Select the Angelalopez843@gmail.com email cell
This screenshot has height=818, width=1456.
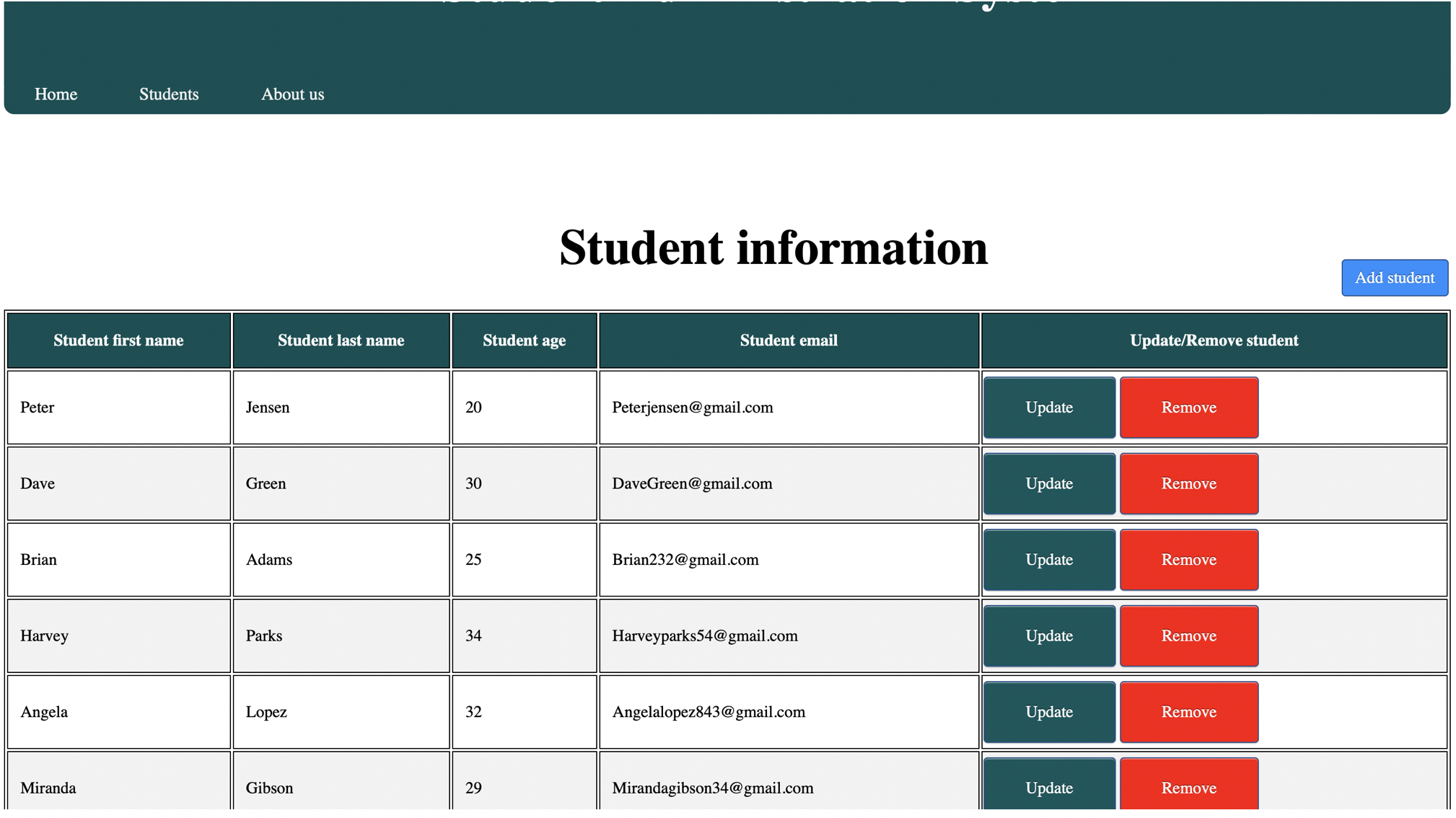click(789, 712)
